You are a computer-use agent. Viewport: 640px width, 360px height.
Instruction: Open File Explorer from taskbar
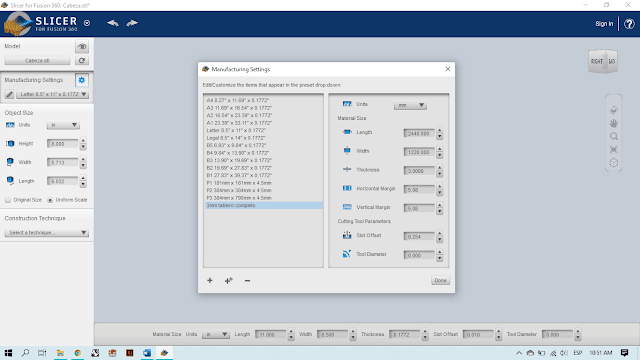click(x=60, y=353)
